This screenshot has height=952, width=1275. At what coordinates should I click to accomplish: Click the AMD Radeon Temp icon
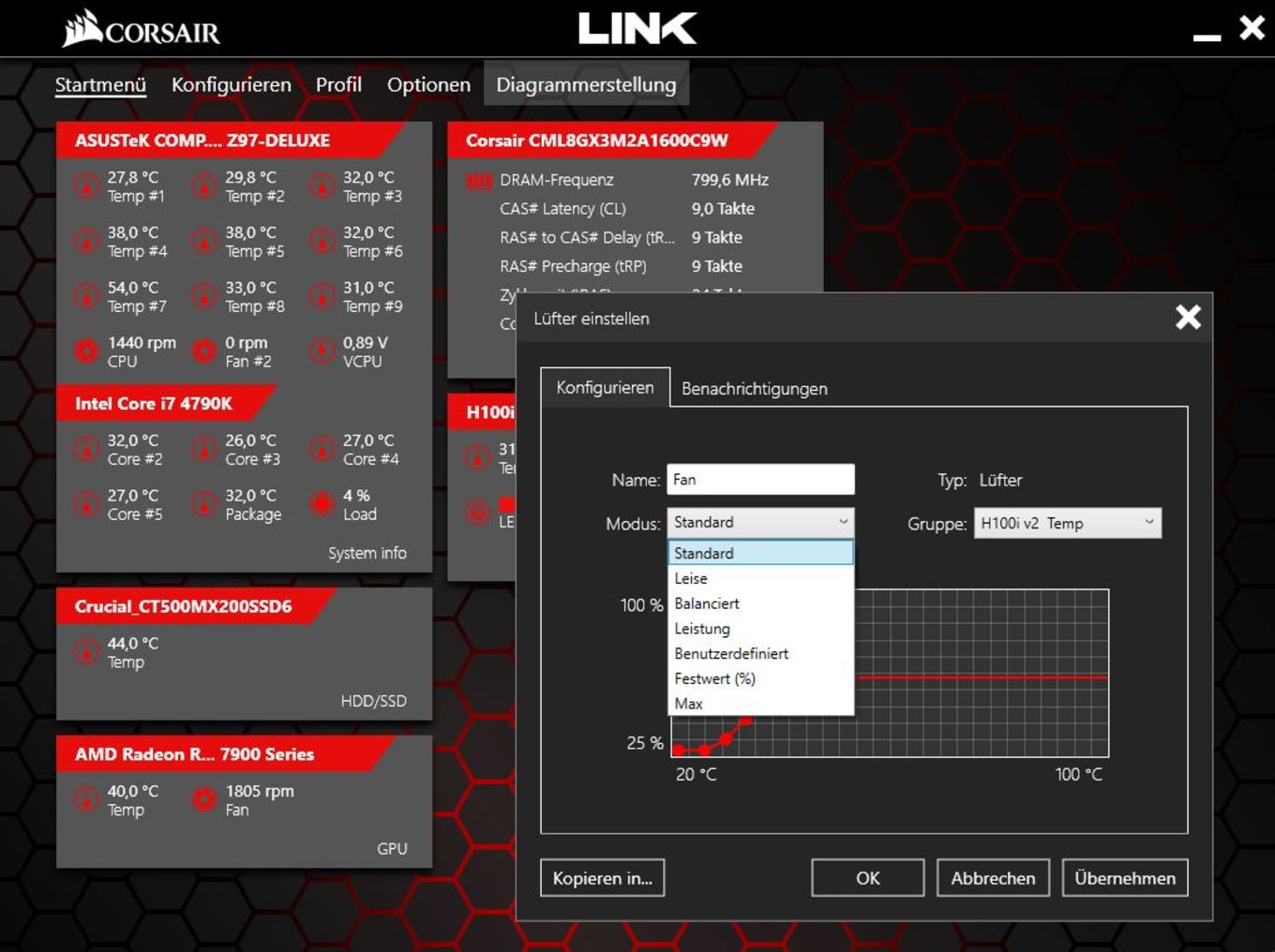pyautogui.click(x=86, y=800)
